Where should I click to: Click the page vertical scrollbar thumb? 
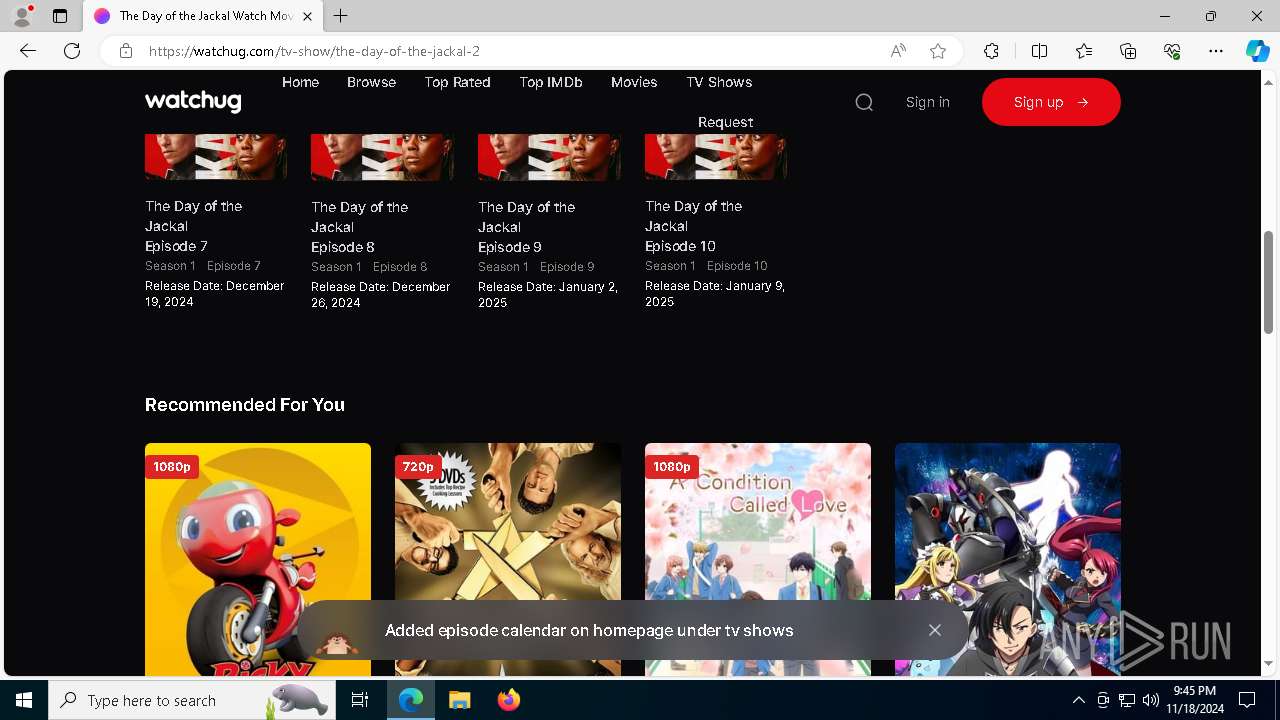[x=1268, y=282]
